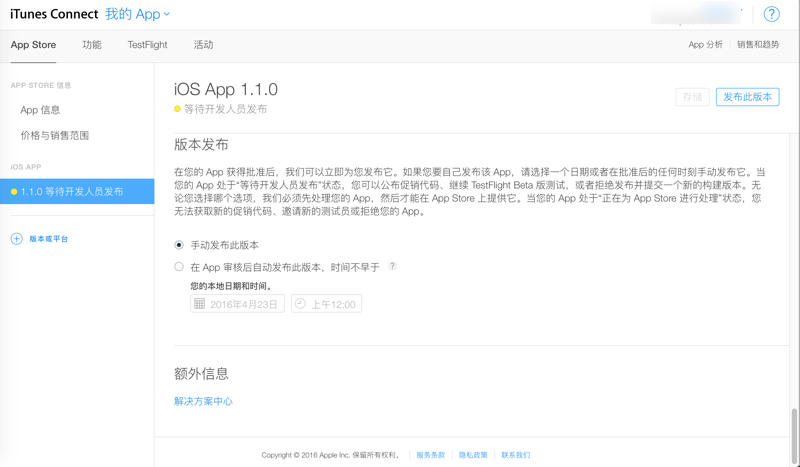Open the 活动 tab

(x=203, y=45)
